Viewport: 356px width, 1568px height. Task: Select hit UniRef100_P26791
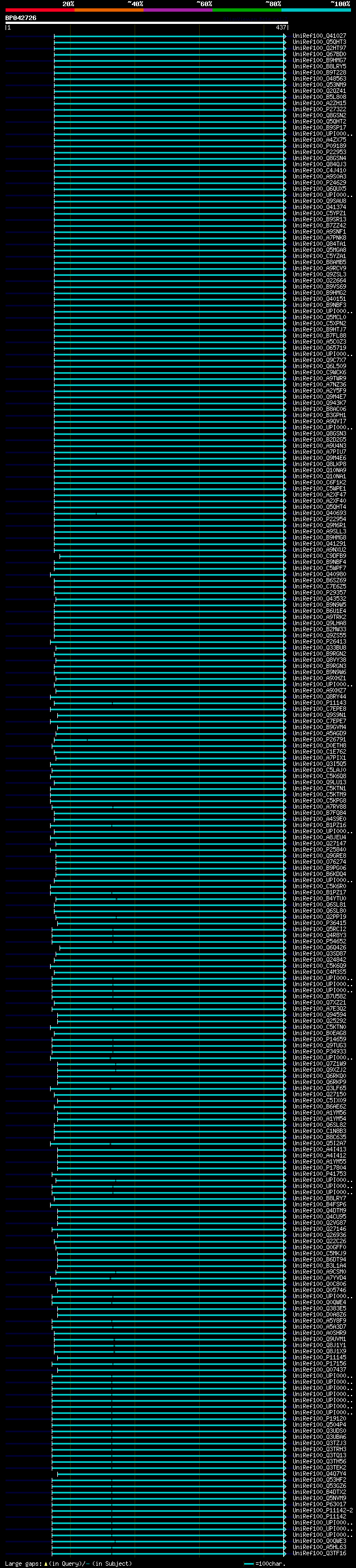click(319, 740)
